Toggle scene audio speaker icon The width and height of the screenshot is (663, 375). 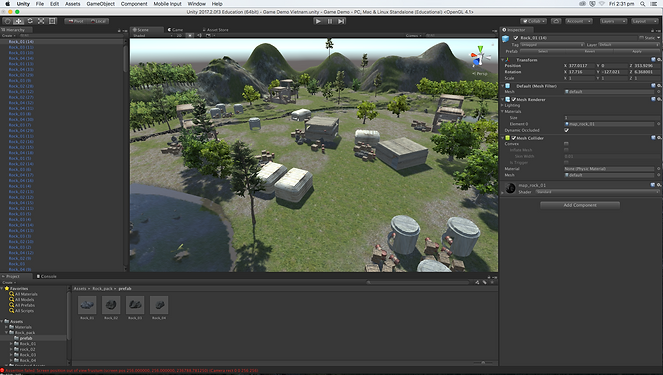pyautogui.click(x=199, y=36)
